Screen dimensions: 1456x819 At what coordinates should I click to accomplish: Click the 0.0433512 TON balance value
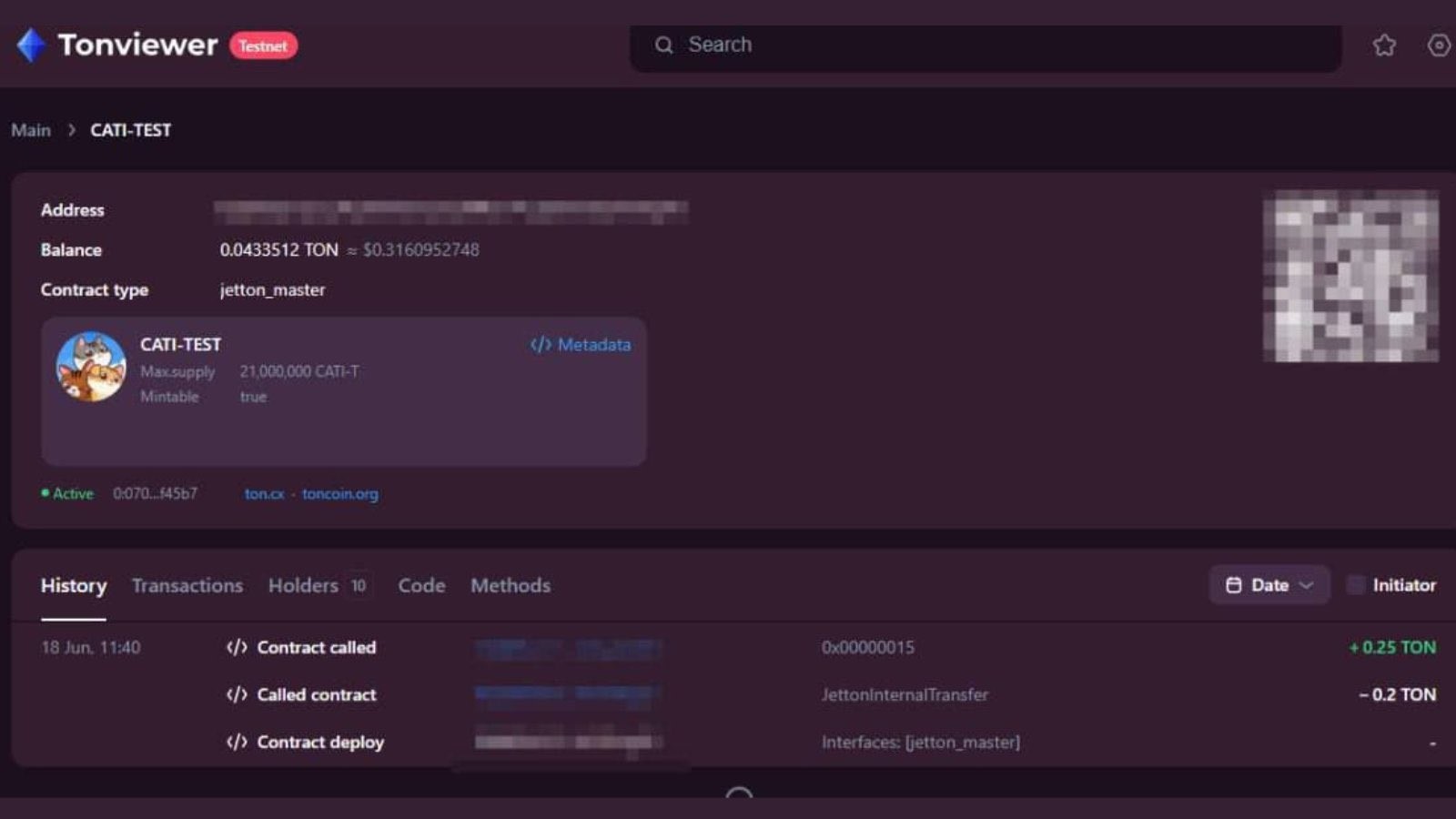tap(278, 249)
